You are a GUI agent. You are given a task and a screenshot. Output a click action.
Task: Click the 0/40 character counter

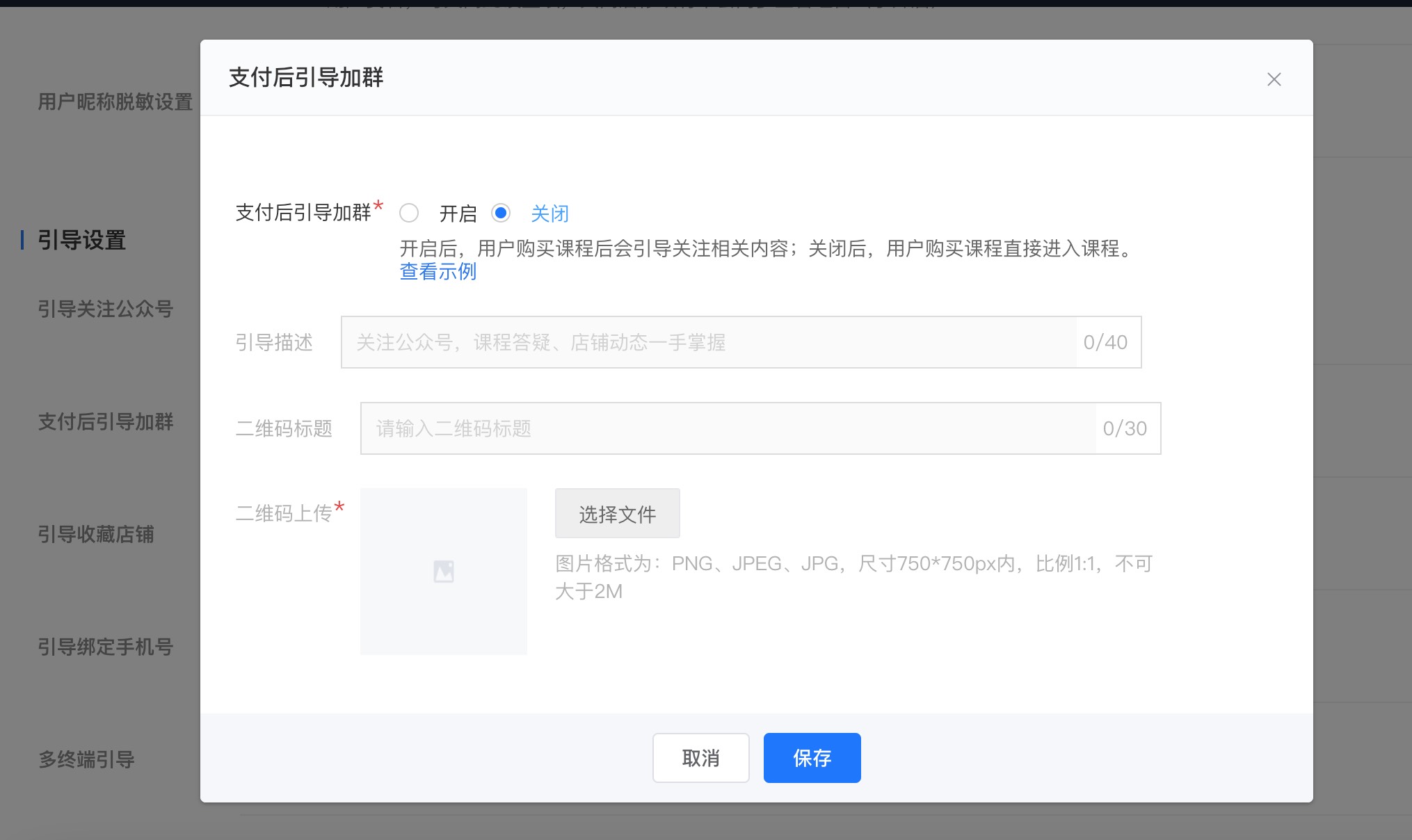[1106, 342]
